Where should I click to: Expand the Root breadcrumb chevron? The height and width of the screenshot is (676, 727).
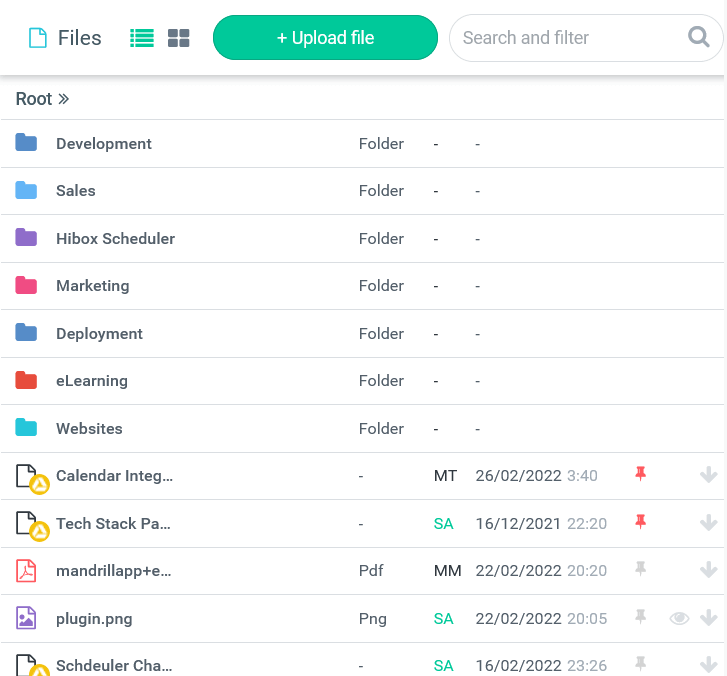click(64, 99)
